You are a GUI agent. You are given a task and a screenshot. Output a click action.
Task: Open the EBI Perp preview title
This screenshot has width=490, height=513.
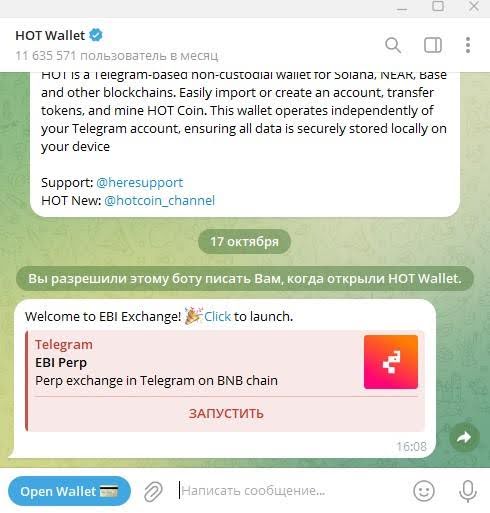61,363
